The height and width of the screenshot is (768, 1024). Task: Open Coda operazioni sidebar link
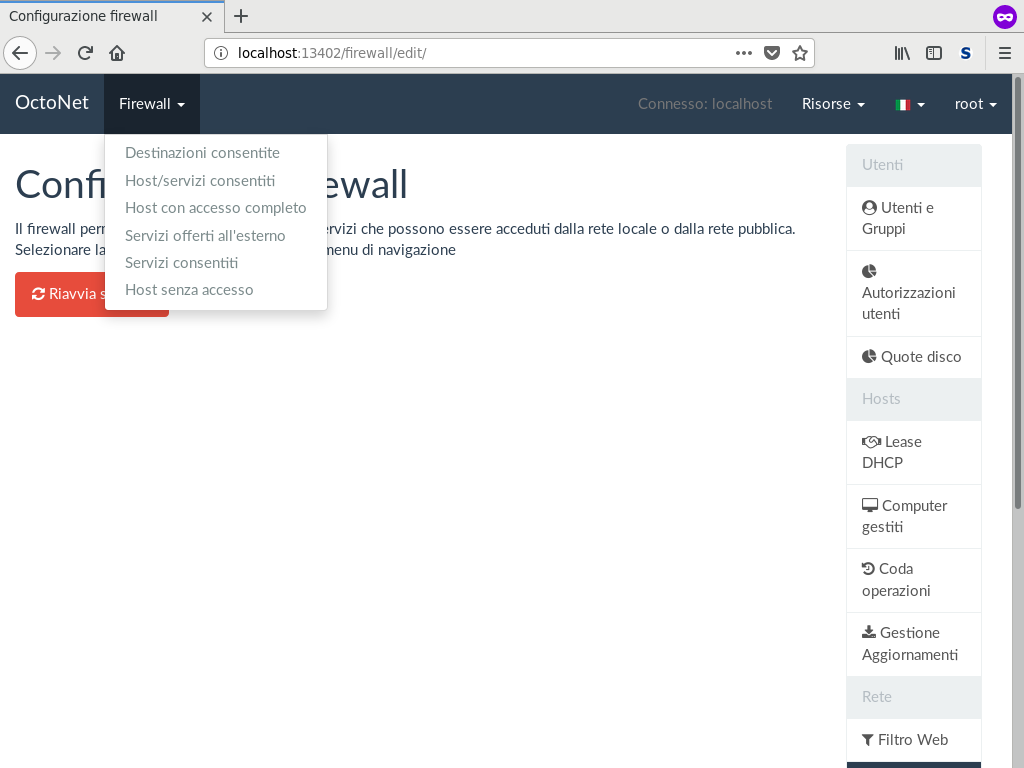coord(914,580)
